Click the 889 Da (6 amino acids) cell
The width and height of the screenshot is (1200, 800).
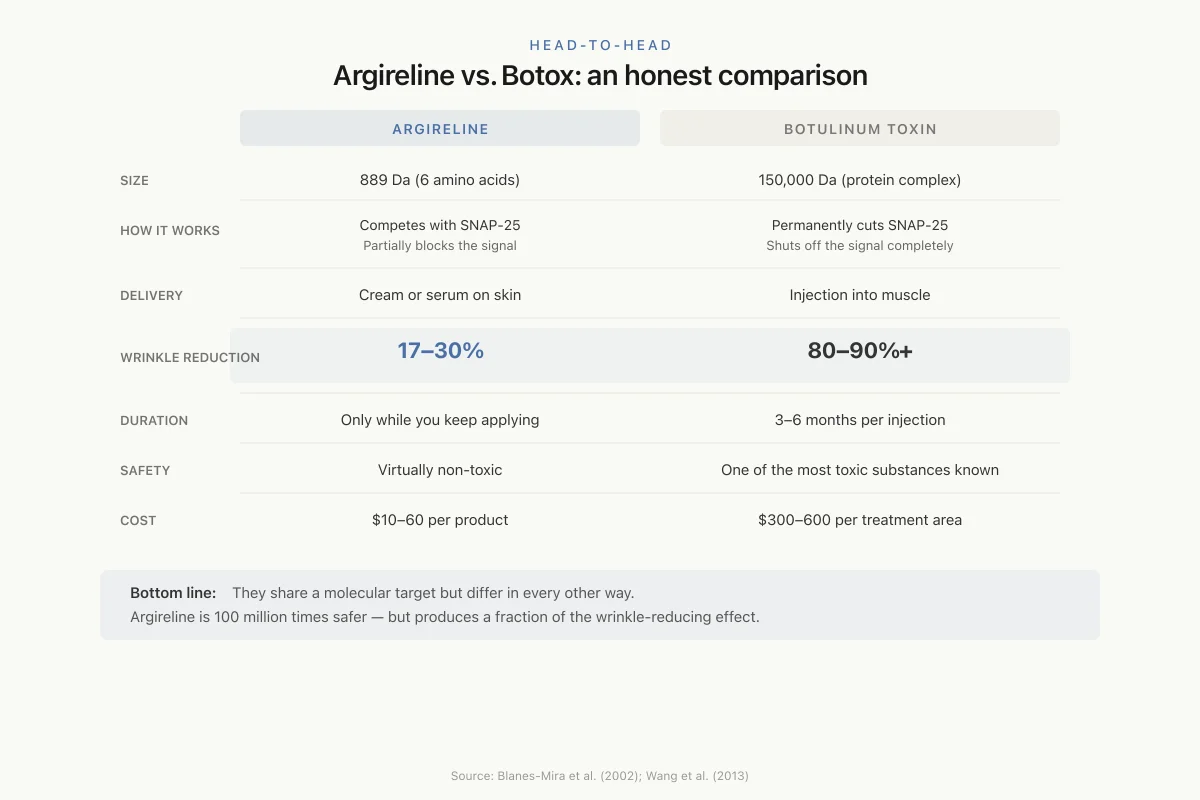point(440,180)
